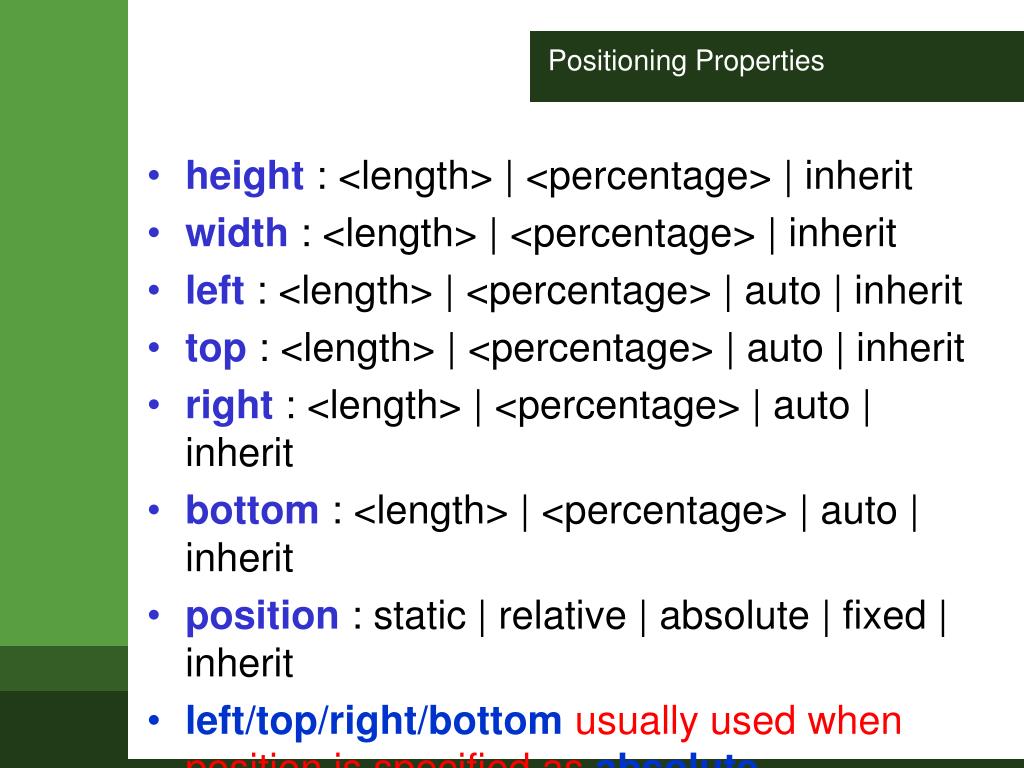Click the word 'fixed' in position line
This screenshot has width=1024, height=768.
(x=884, y=616)
